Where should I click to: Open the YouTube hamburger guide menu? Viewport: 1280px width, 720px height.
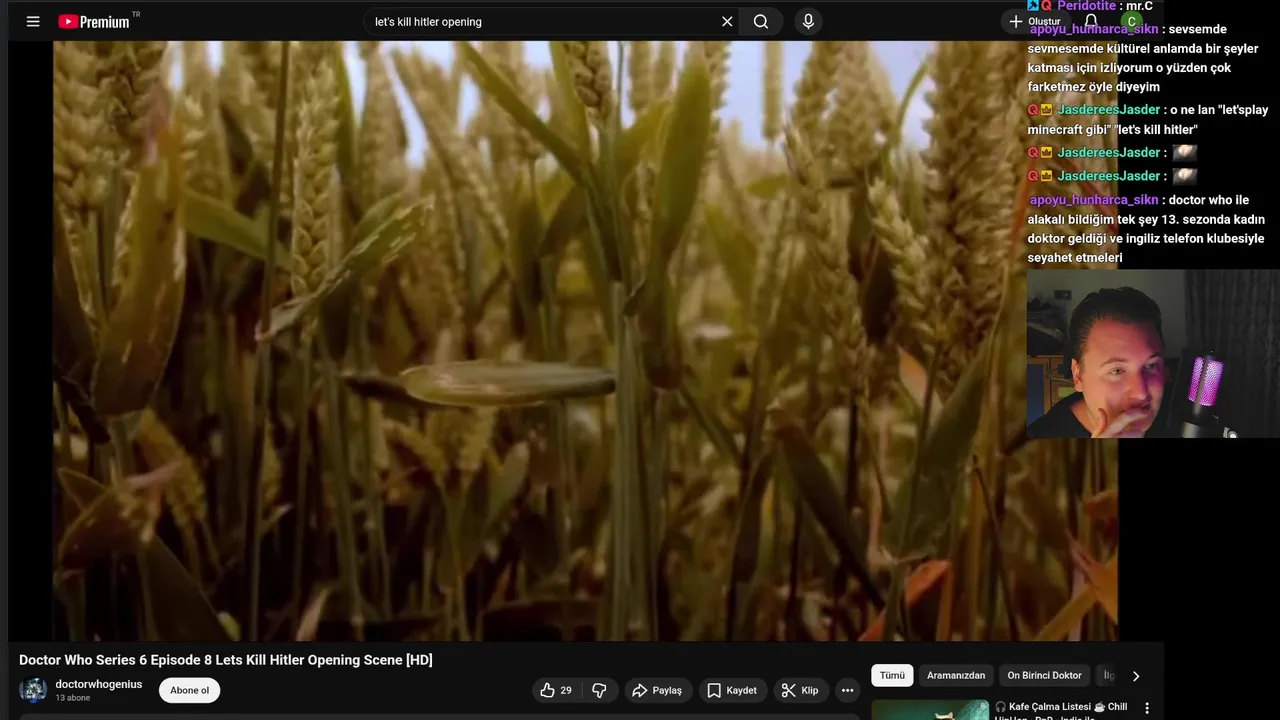coord(33,21)
